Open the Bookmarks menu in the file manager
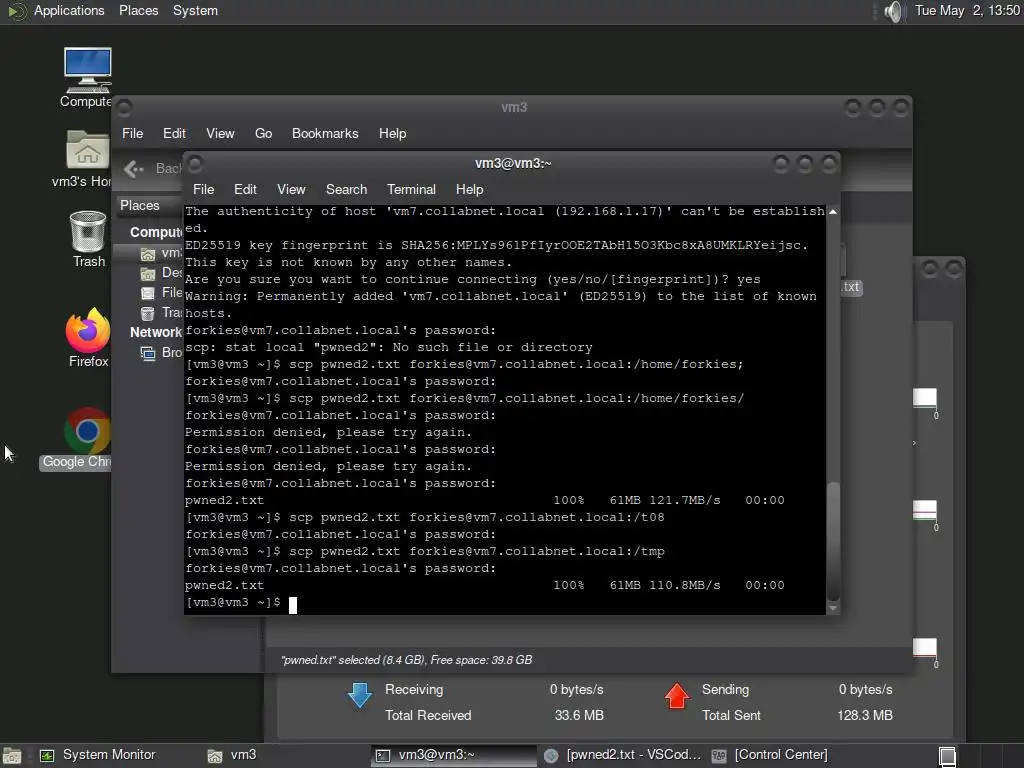Image resolution: width=1024 pixels, height=768 pixels. [325, 133]
